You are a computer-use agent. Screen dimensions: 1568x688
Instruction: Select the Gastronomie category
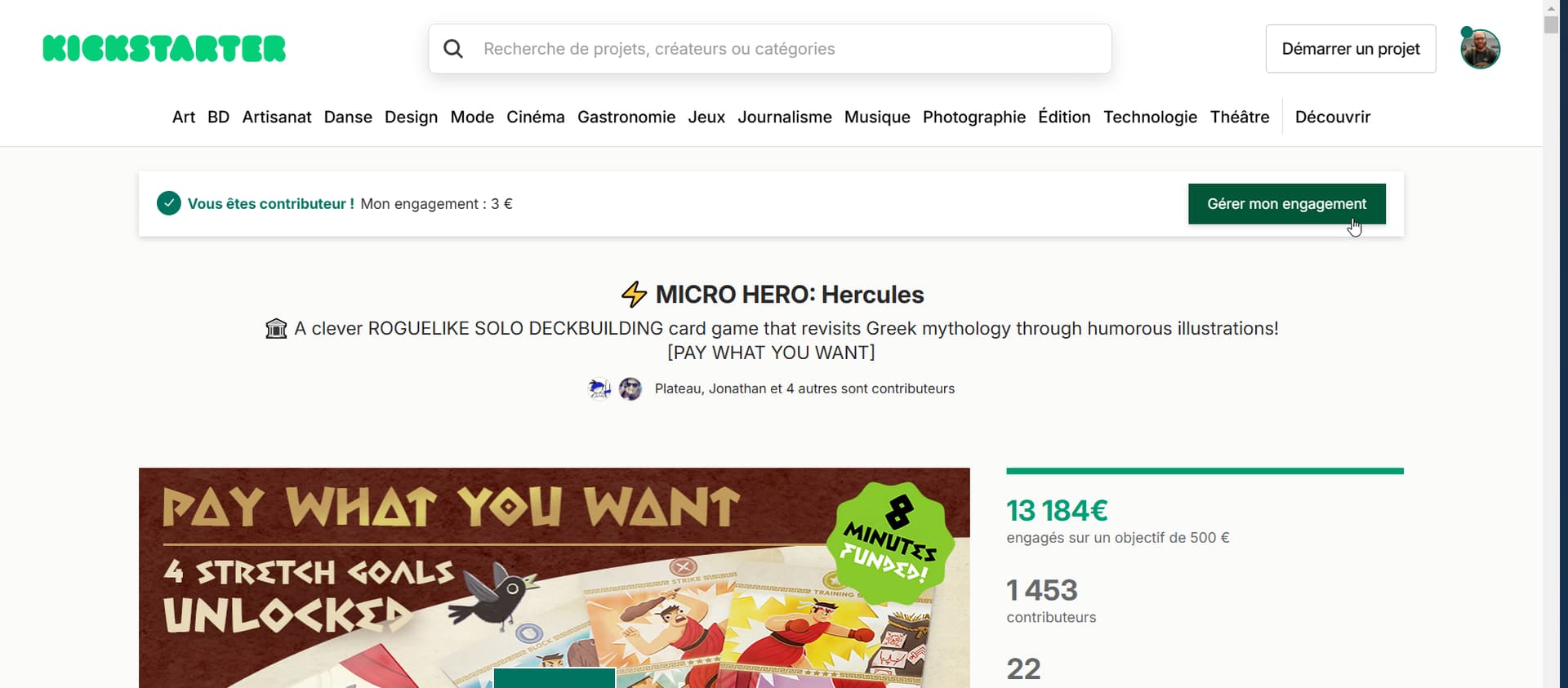pyautogui.click(x=626, y=117)
